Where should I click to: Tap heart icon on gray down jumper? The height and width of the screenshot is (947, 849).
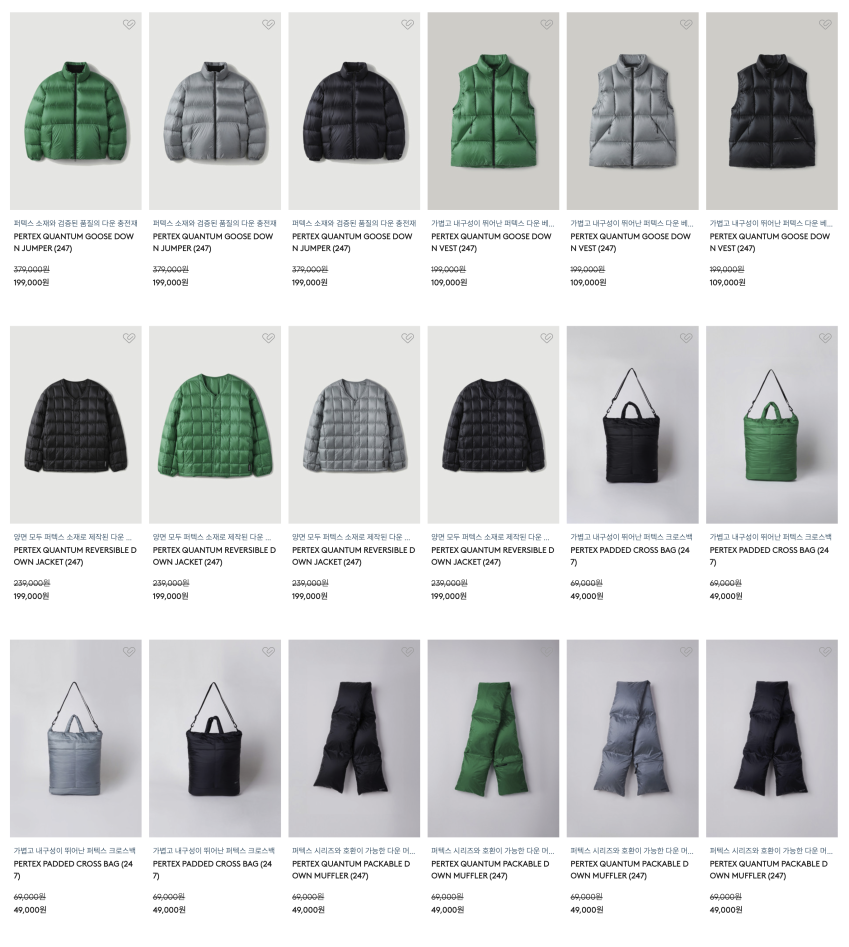click(268, 25)
